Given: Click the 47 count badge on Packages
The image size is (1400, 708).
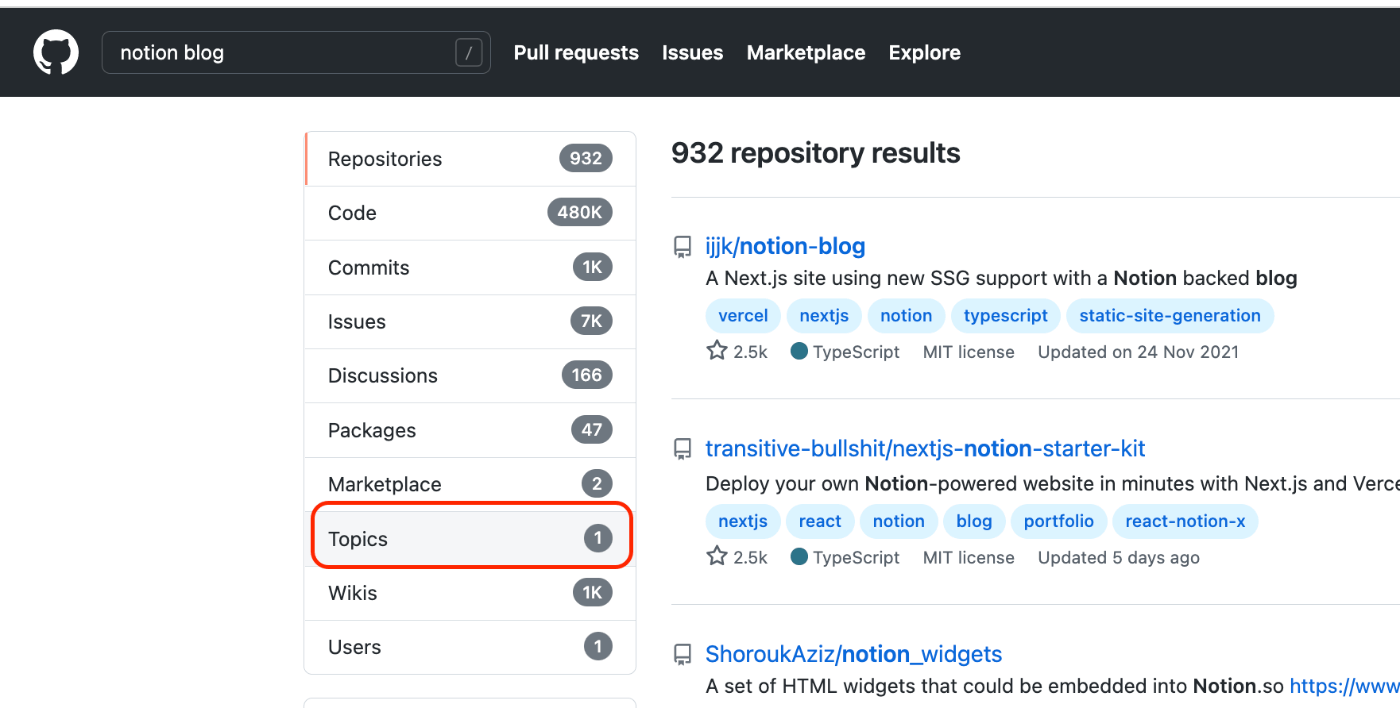Looking at the screenshot, I should [x=592, y=429].
